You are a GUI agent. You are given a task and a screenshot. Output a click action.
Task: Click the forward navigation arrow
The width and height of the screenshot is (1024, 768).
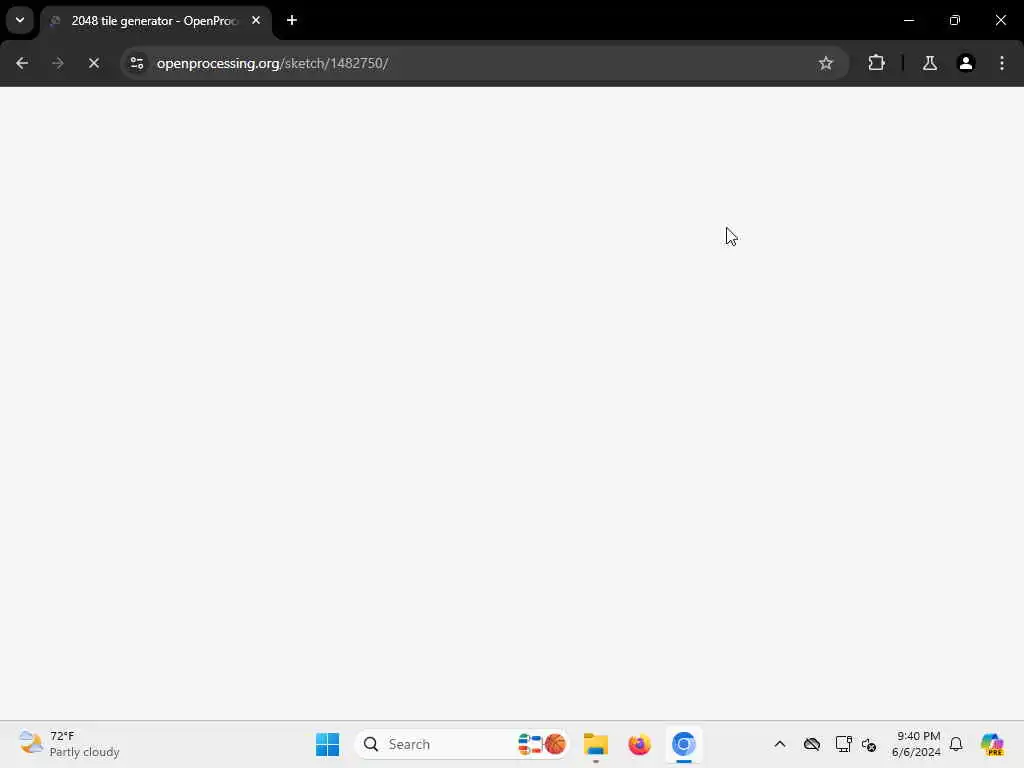[x=57, y=63]
